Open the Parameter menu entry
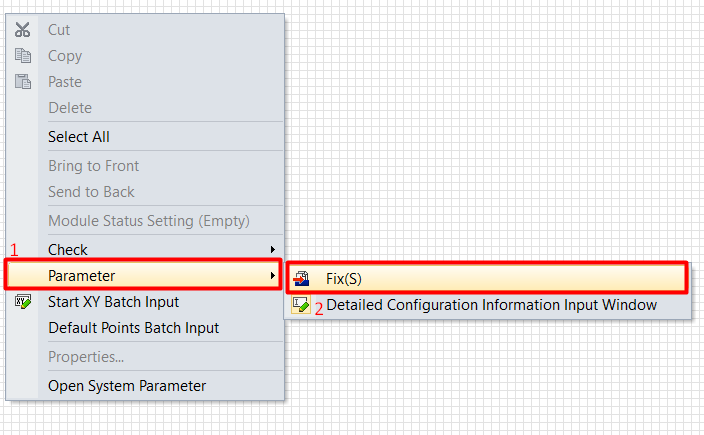The image size is (704, 435). tap(143, 275)
